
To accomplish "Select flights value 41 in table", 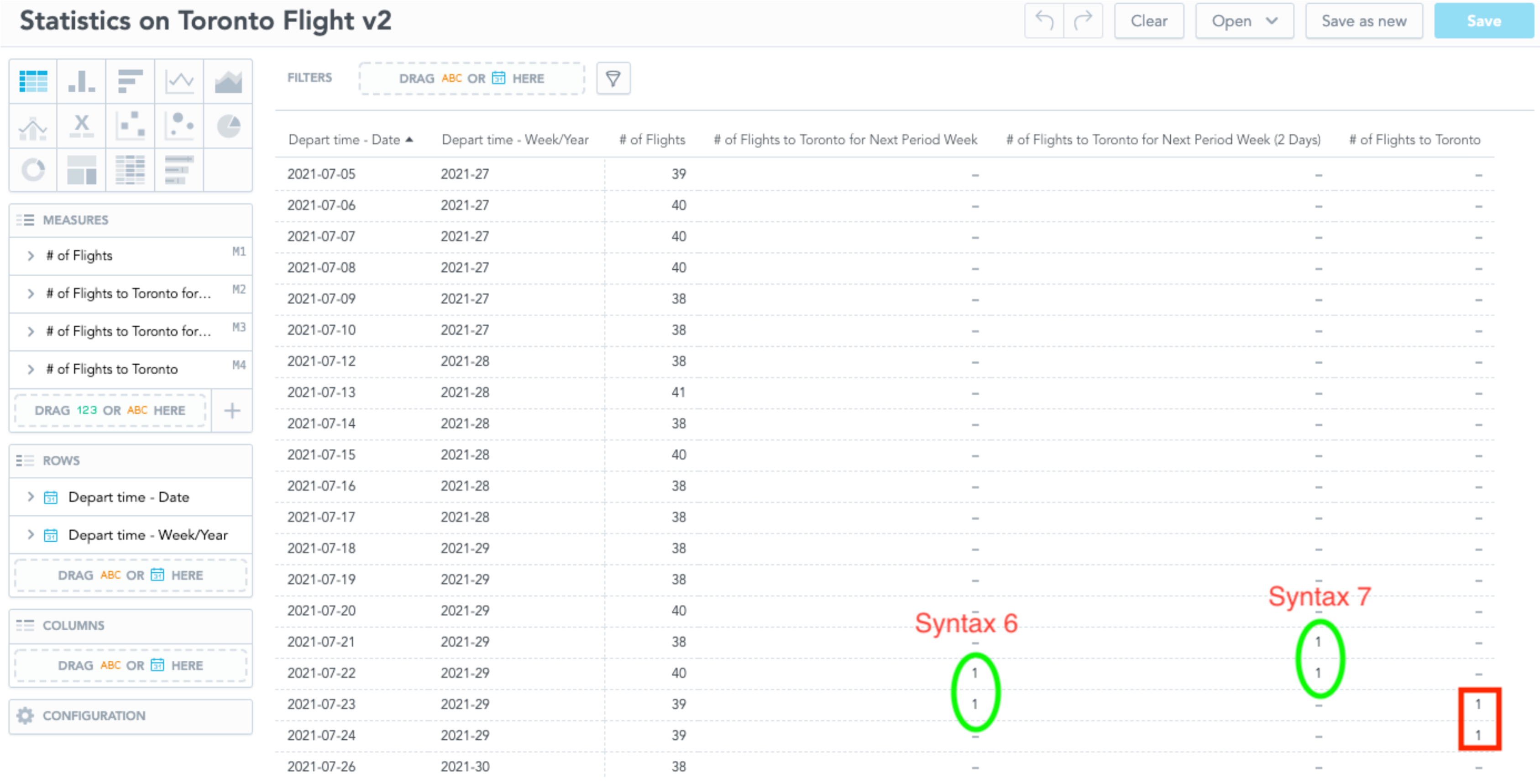I will (x=679, y=392).
